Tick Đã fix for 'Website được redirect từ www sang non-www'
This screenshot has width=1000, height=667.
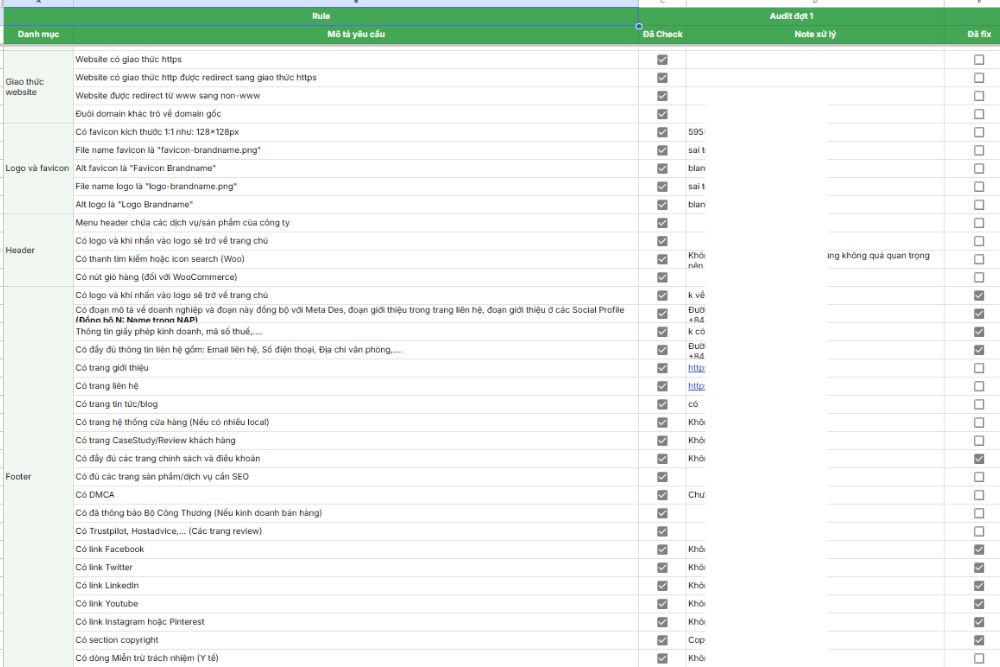[979, 96]
